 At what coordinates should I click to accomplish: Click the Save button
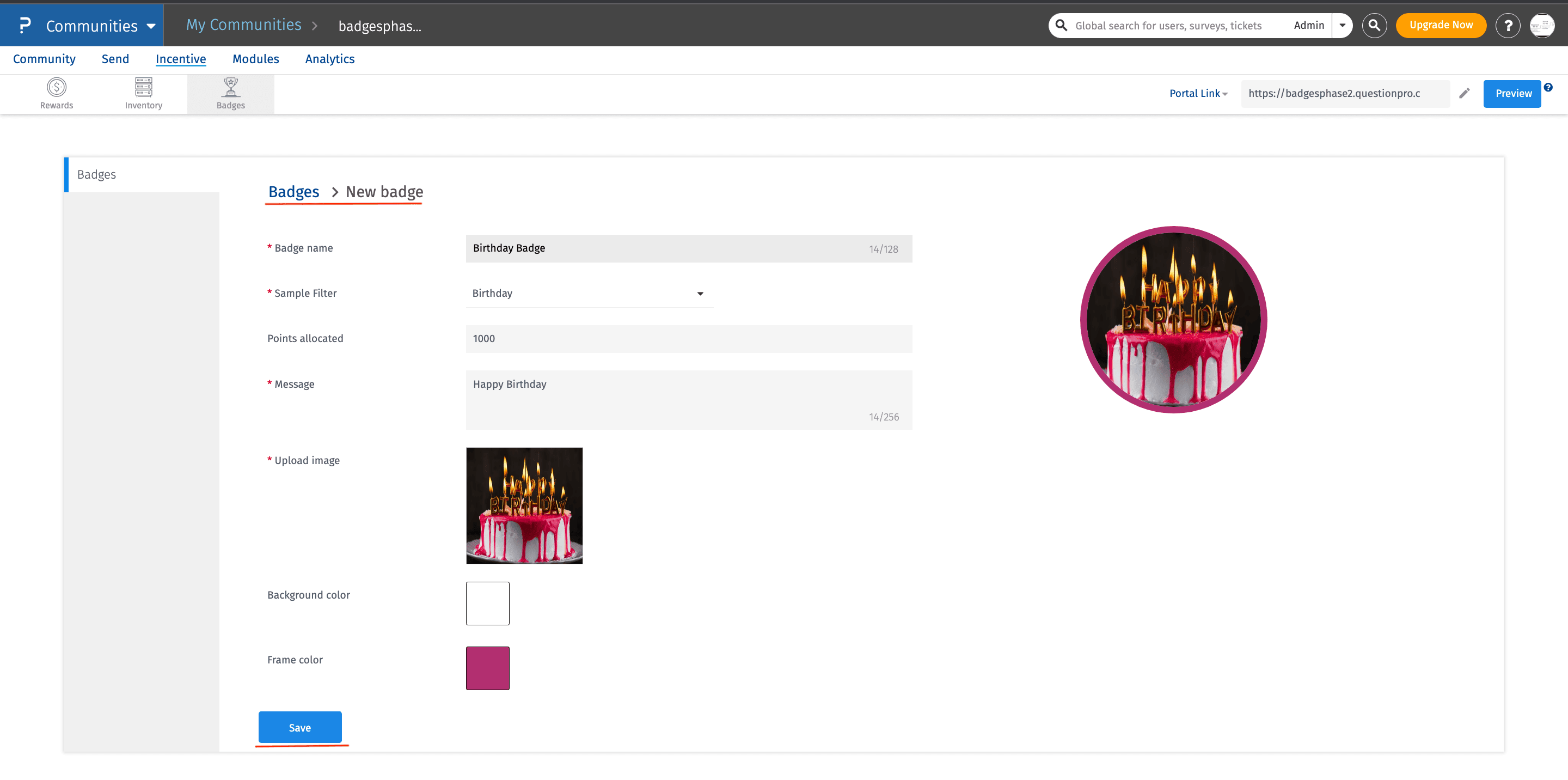(x=299, y=727)
